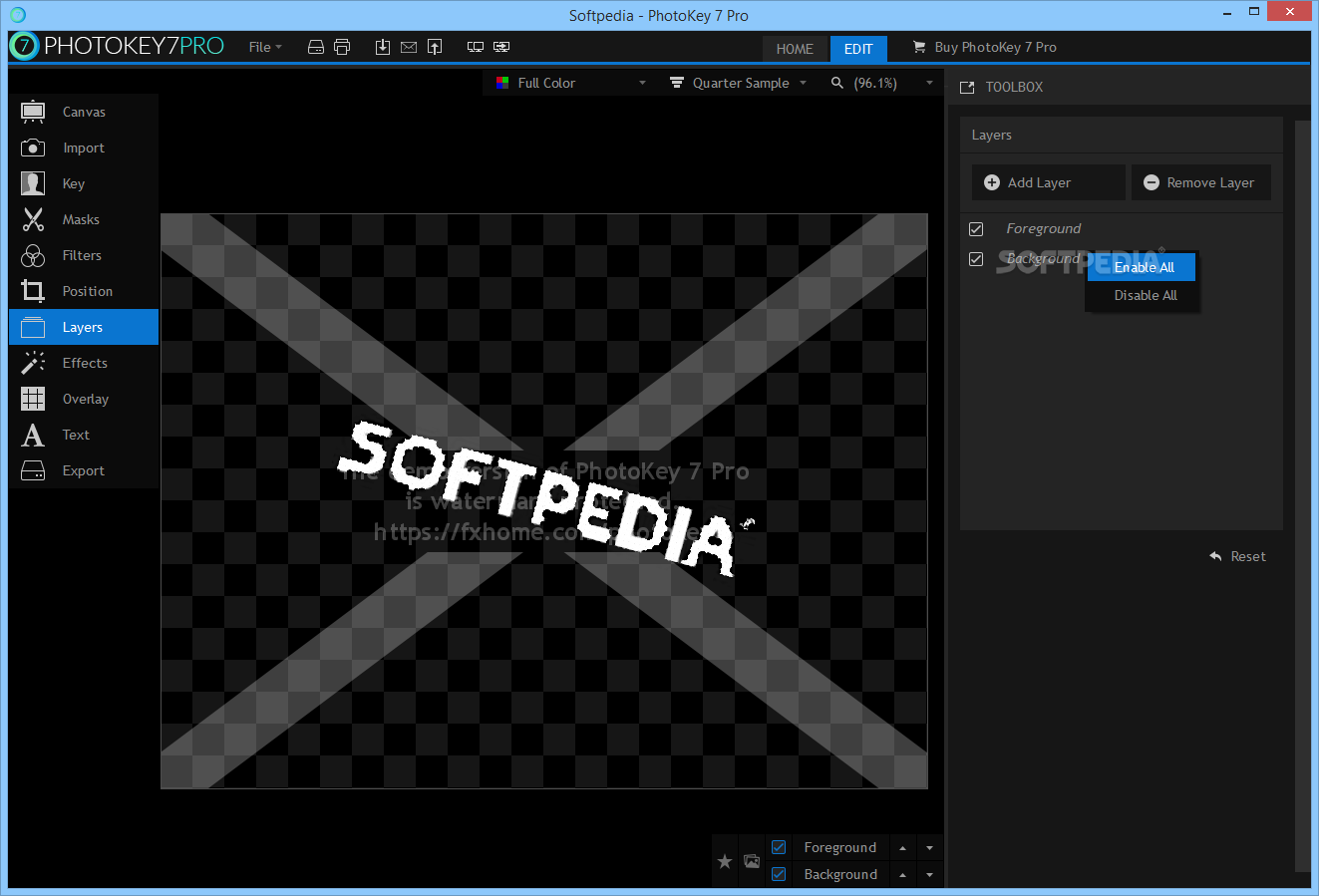Image resolution: width=1319 pixels, height=896 pixels.
Task: Click the save drive toolbar icon
Action: click(316, 47)
